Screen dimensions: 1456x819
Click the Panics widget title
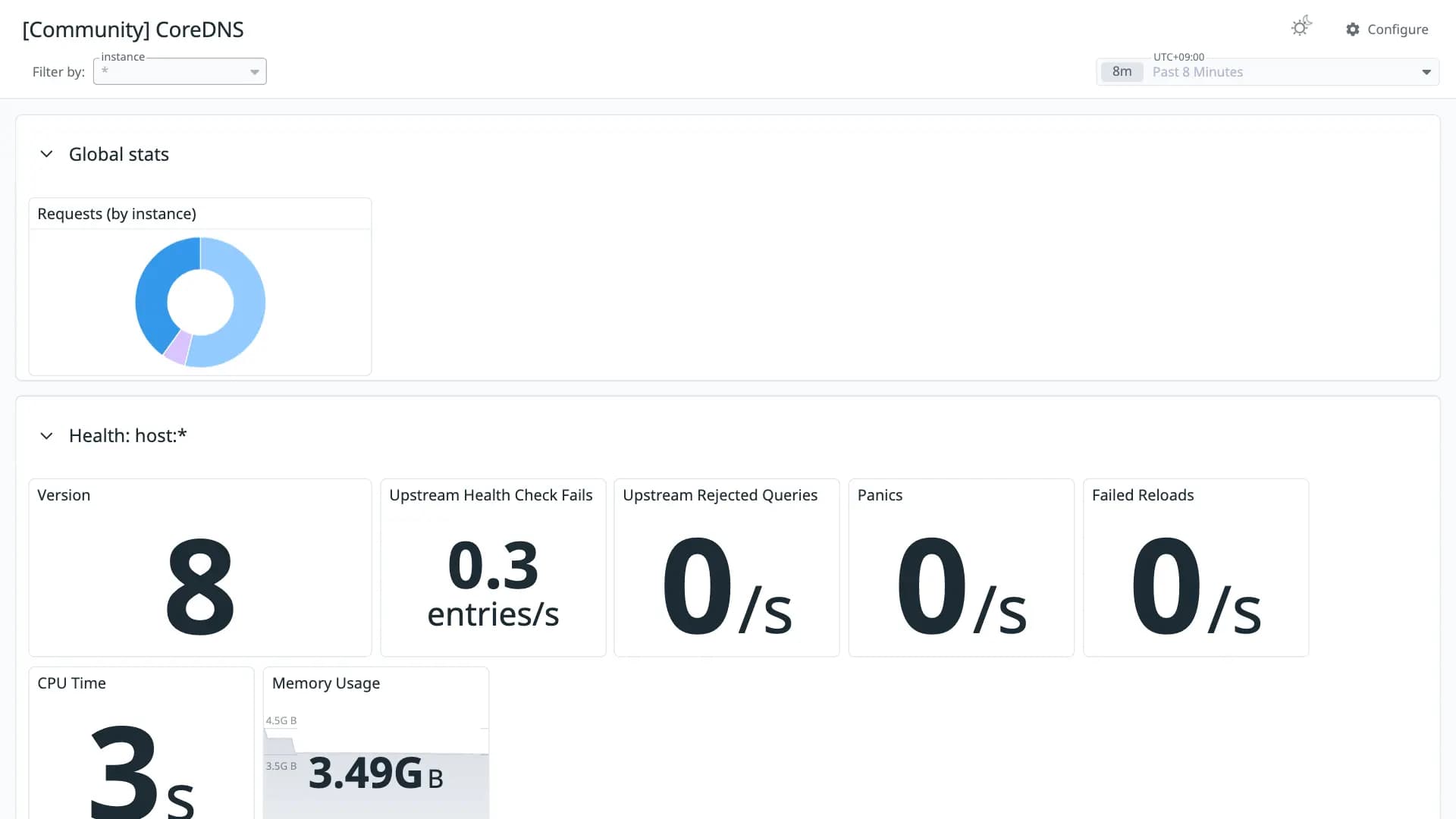point(880,495)
